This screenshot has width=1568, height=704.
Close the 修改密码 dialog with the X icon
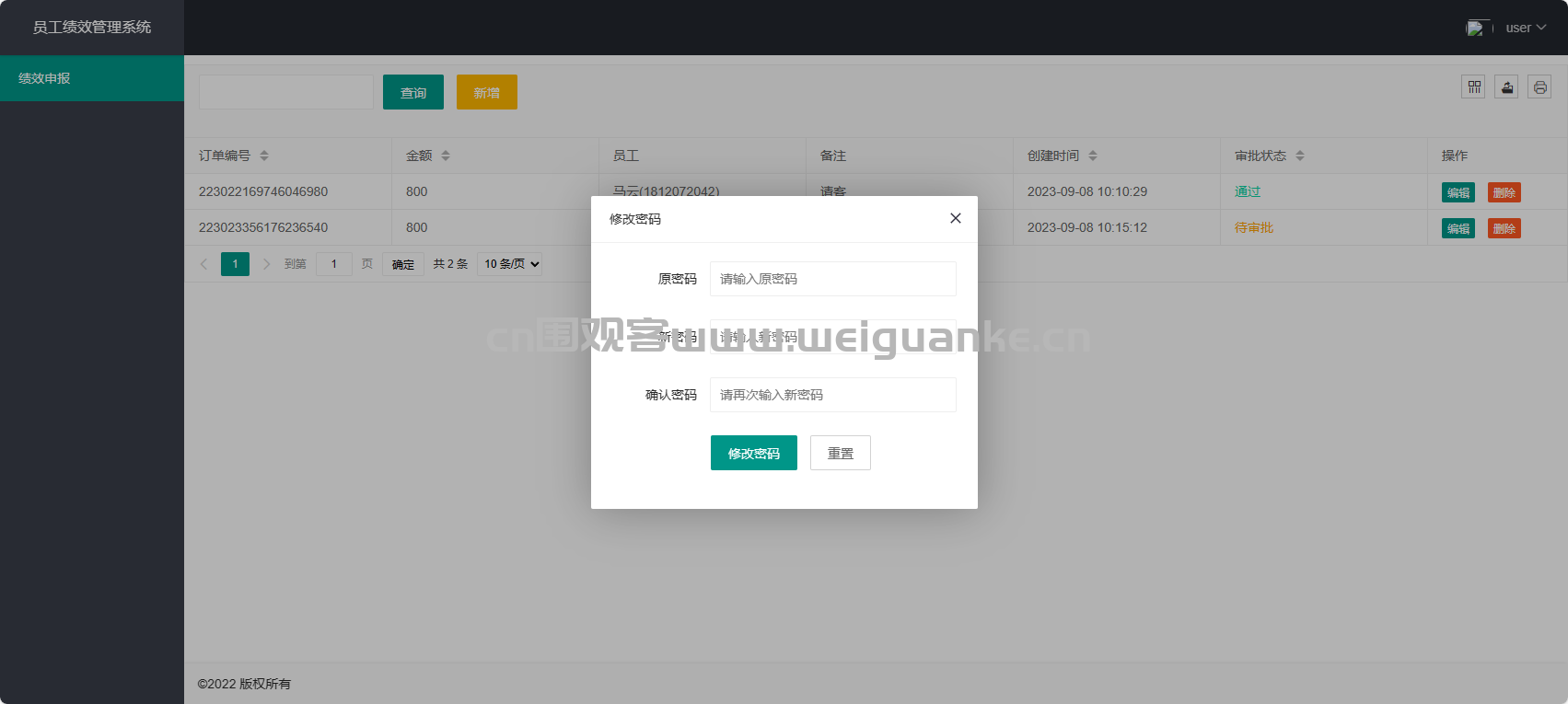pos(955,218)
